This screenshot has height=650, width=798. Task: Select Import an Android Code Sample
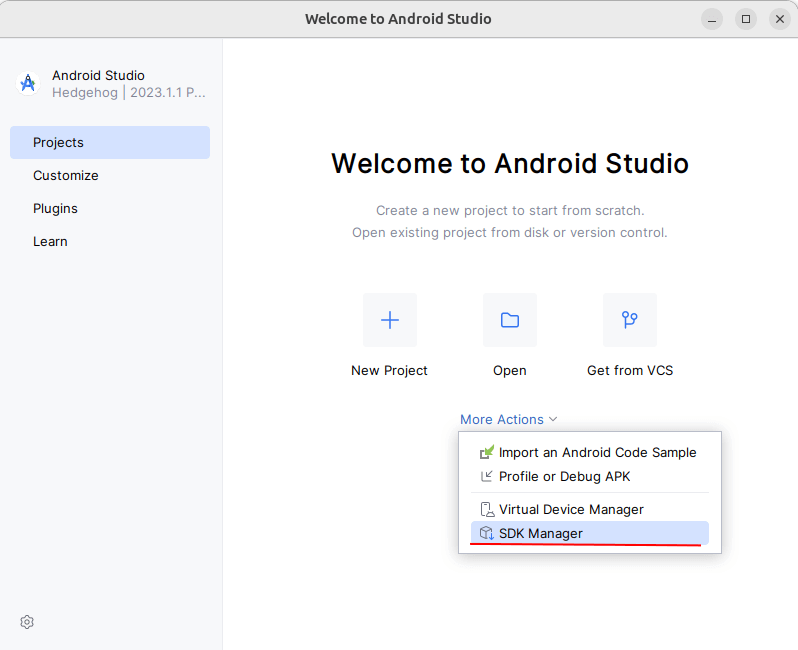(589, 452)
